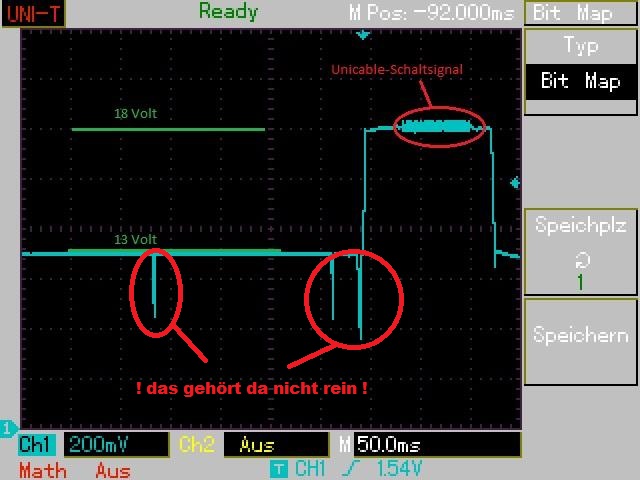Click the rotary knob icon under Speichplz

tap(580, 259)
